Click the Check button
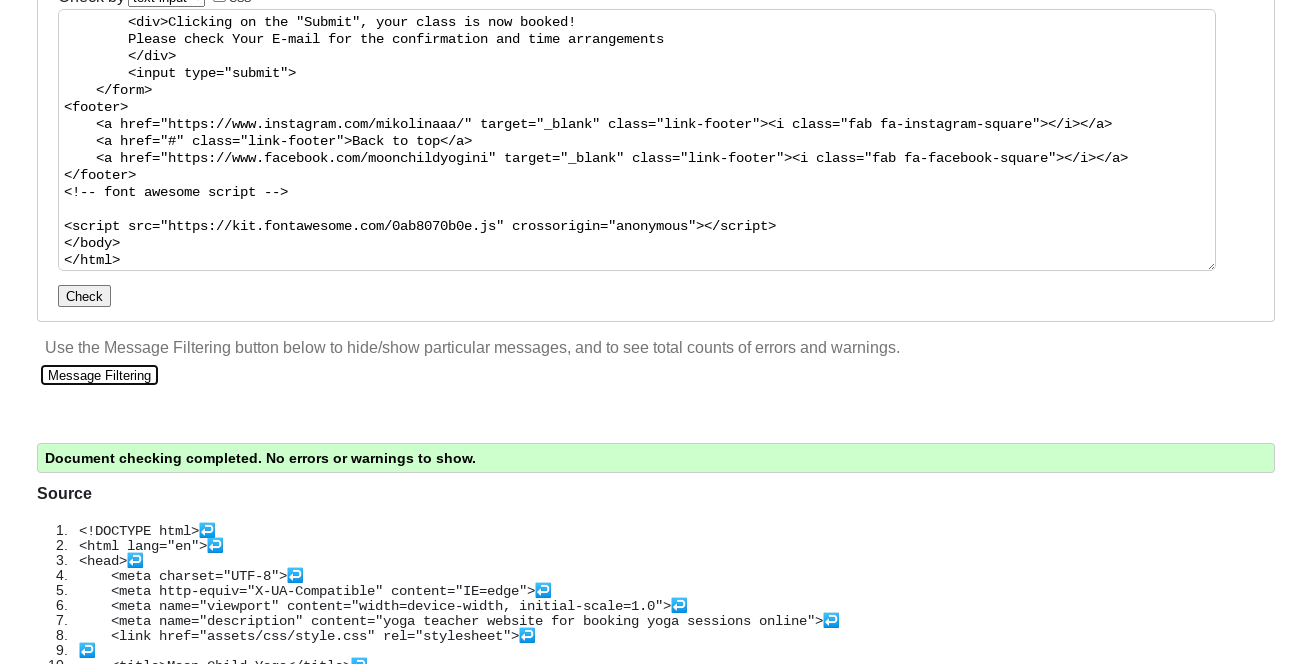Viewport: 1314px width, 664px height. [84, 296]
